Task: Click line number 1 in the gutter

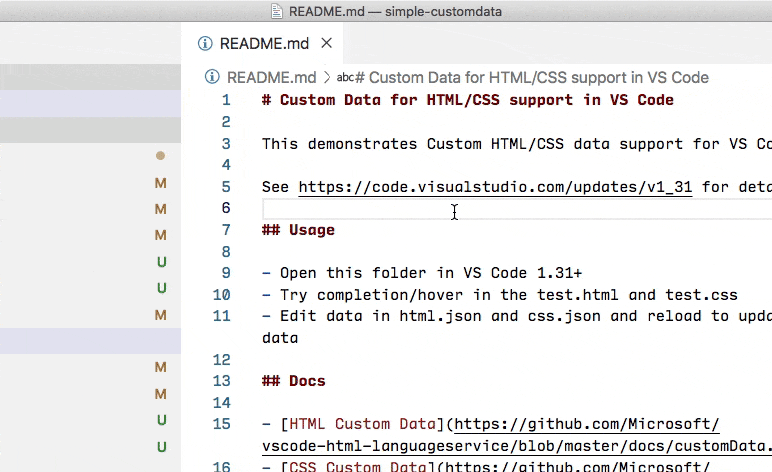Action: point(226,100)
